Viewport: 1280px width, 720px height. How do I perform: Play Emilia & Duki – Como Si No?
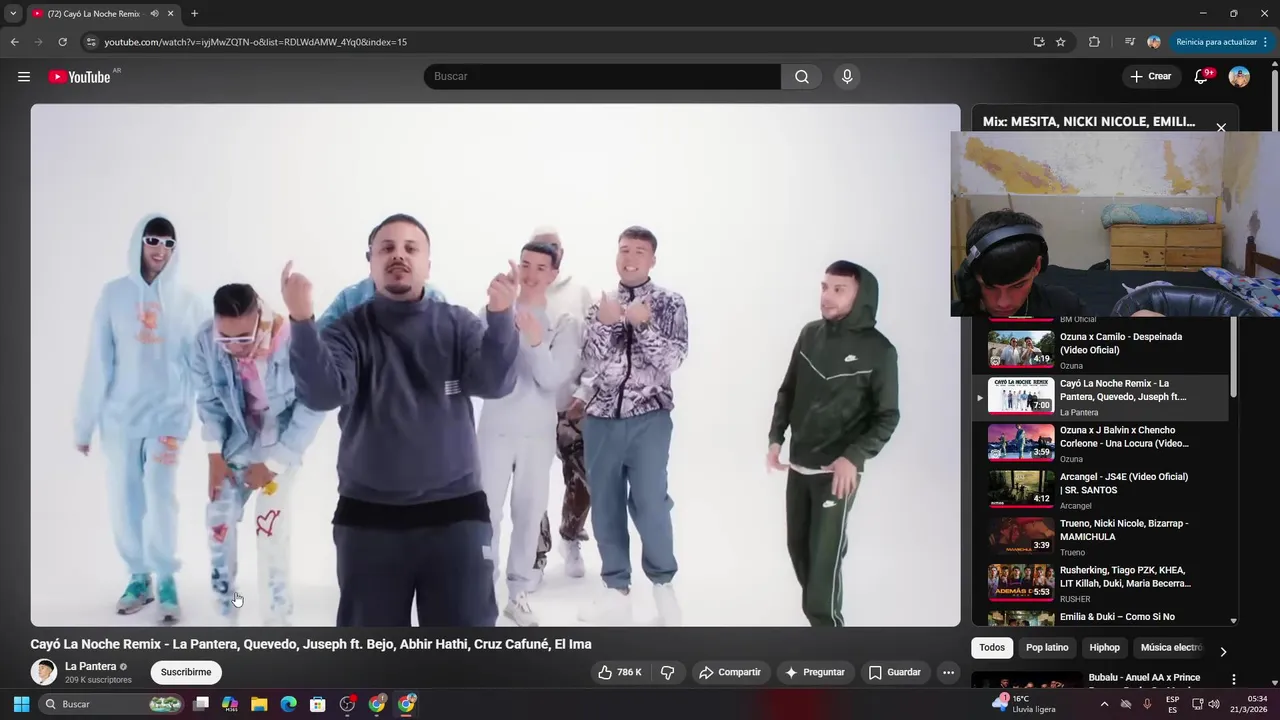click(1100, 618)
